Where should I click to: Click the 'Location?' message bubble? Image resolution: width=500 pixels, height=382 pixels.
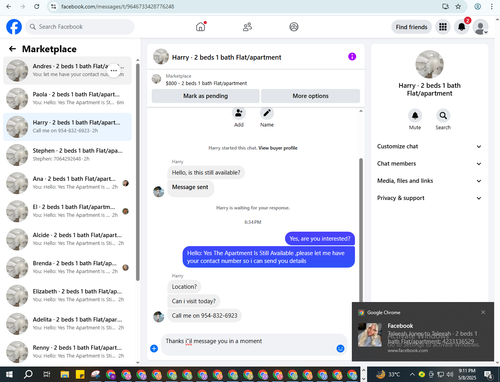pyautogui.click(x=184, y=287)
